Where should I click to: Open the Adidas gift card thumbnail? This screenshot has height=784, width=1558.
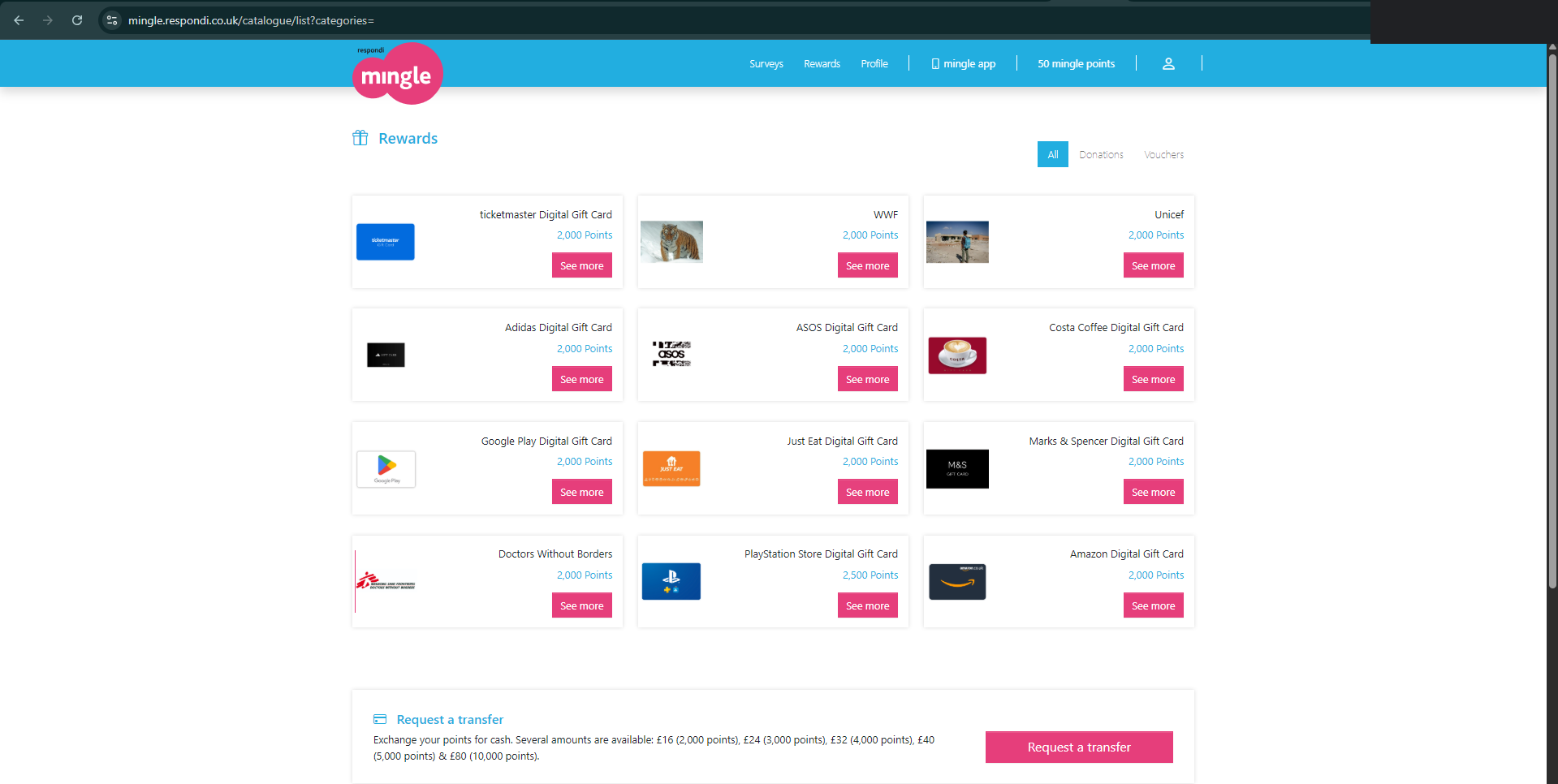pyautogui.click(x=386, y=355)
